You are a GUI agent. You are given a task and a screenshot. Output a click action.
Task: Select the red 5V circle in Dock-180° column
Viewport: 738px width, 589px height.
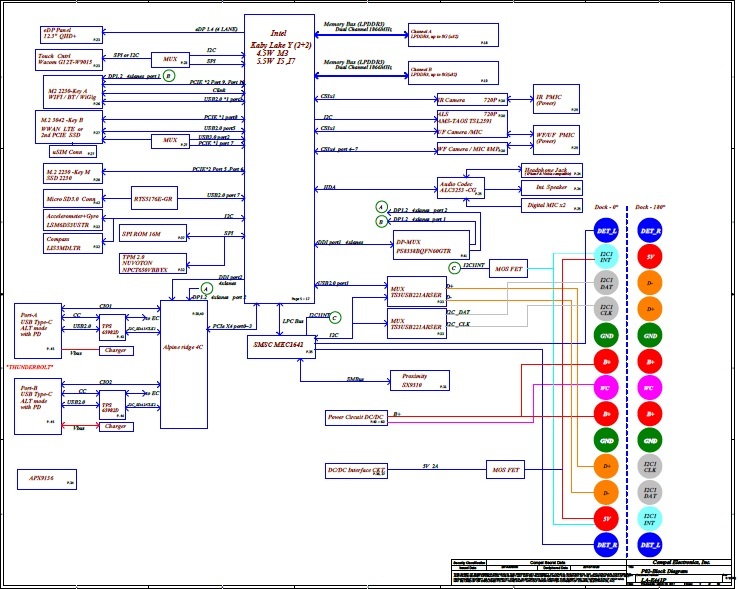649,258
